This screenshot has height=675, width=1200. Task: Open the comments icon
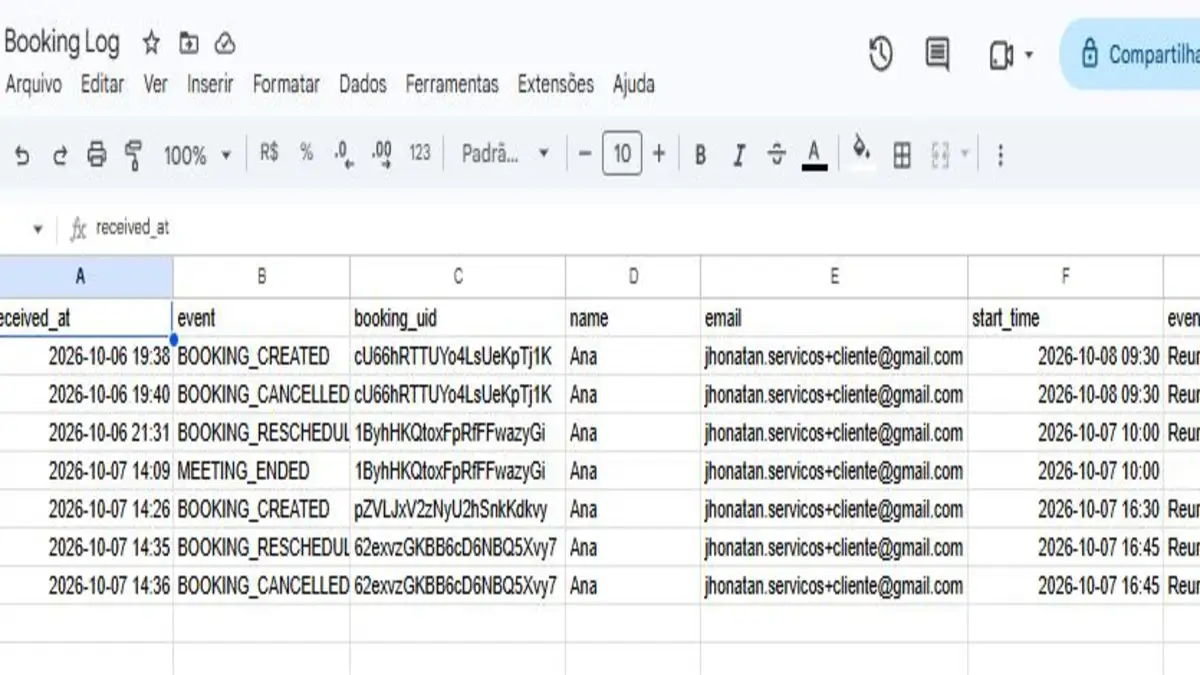point(938,54)
